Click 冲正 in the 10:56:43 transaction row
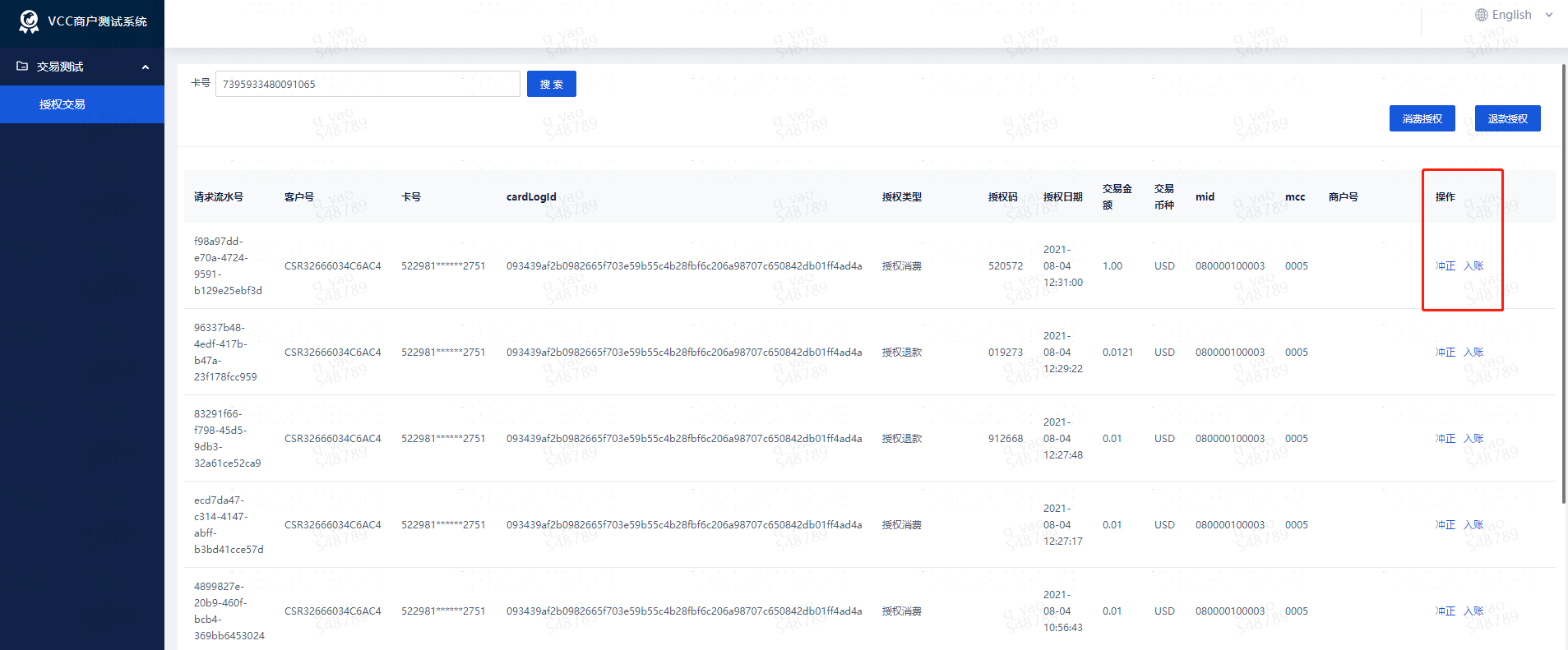The height and width of the screenshot is (650, 1568). click(1445, 611)
